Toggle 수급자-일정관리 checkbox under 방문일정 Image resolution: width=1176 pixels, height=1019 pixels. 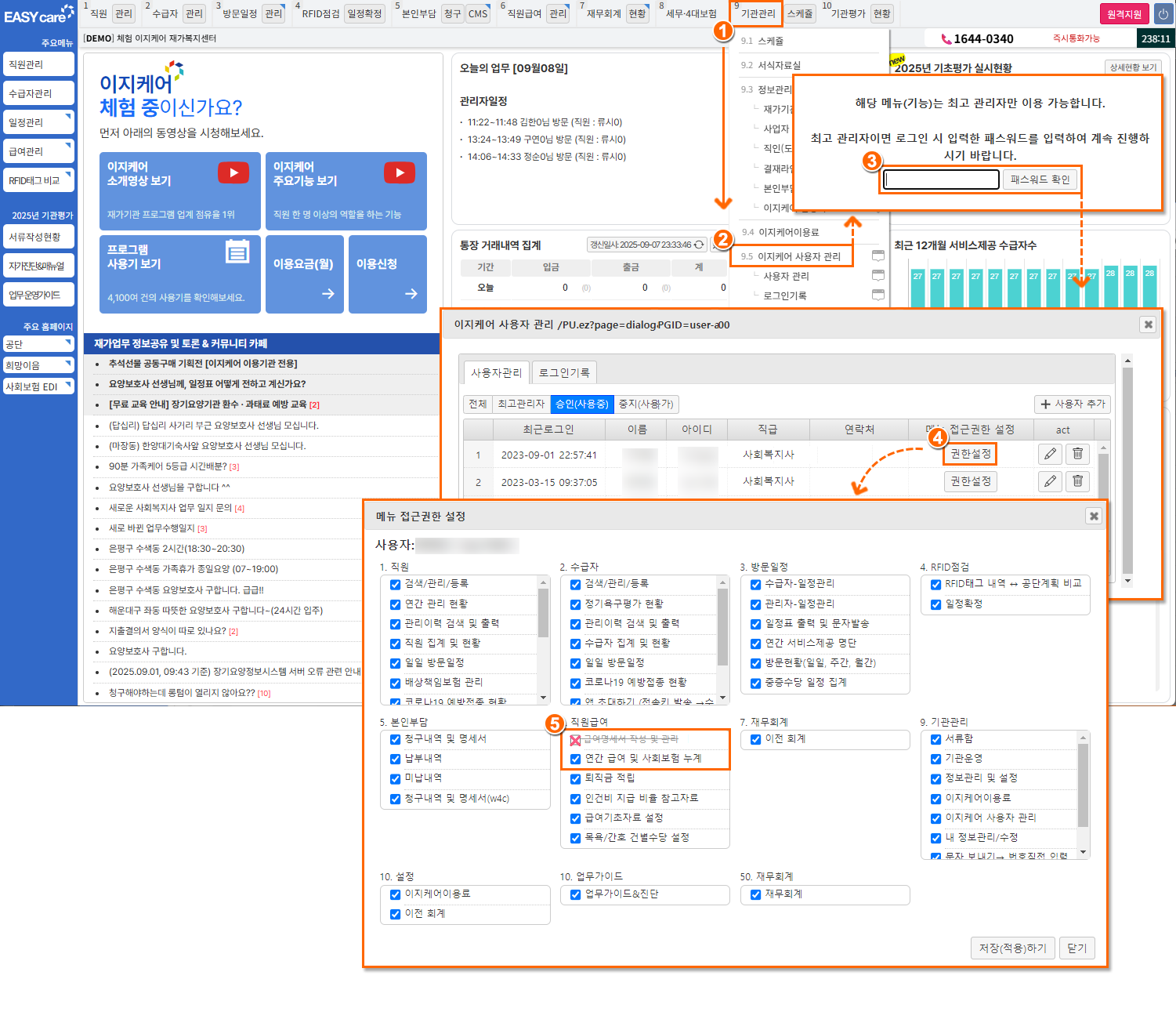tap(756, 584)
